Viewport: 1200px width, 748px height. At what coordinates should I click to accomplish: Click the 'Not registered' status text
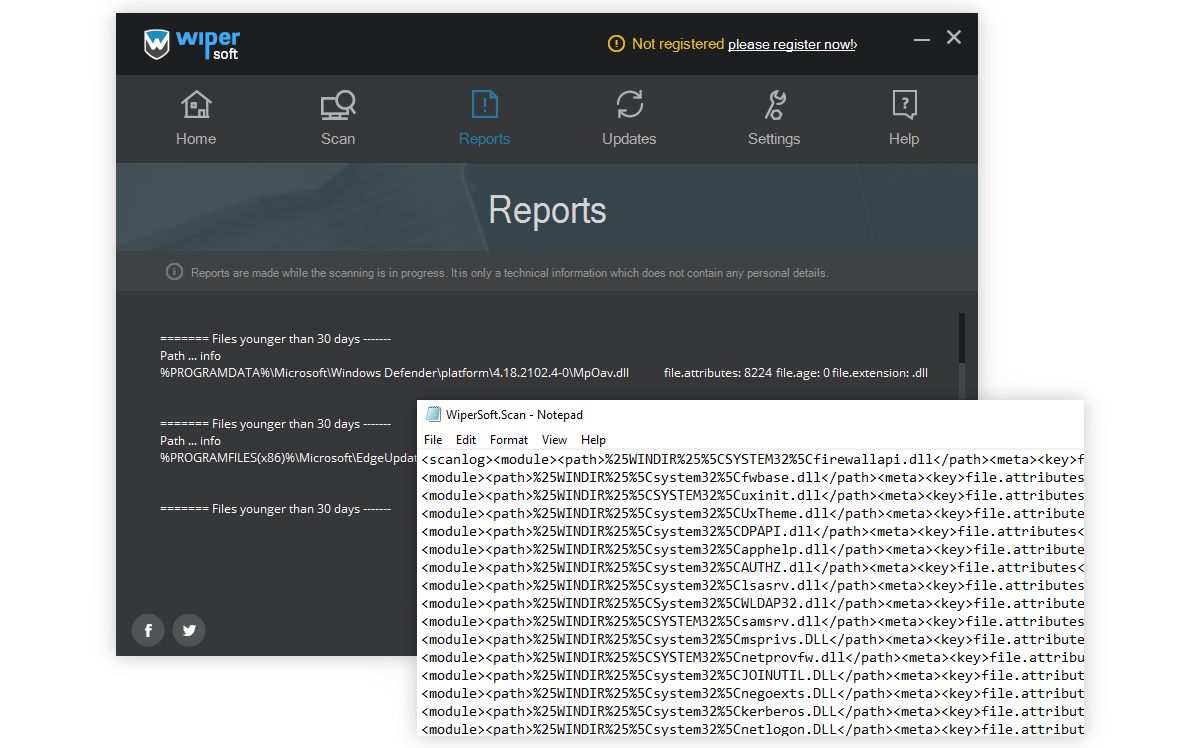pyautogui.click(x=678, y=44)
